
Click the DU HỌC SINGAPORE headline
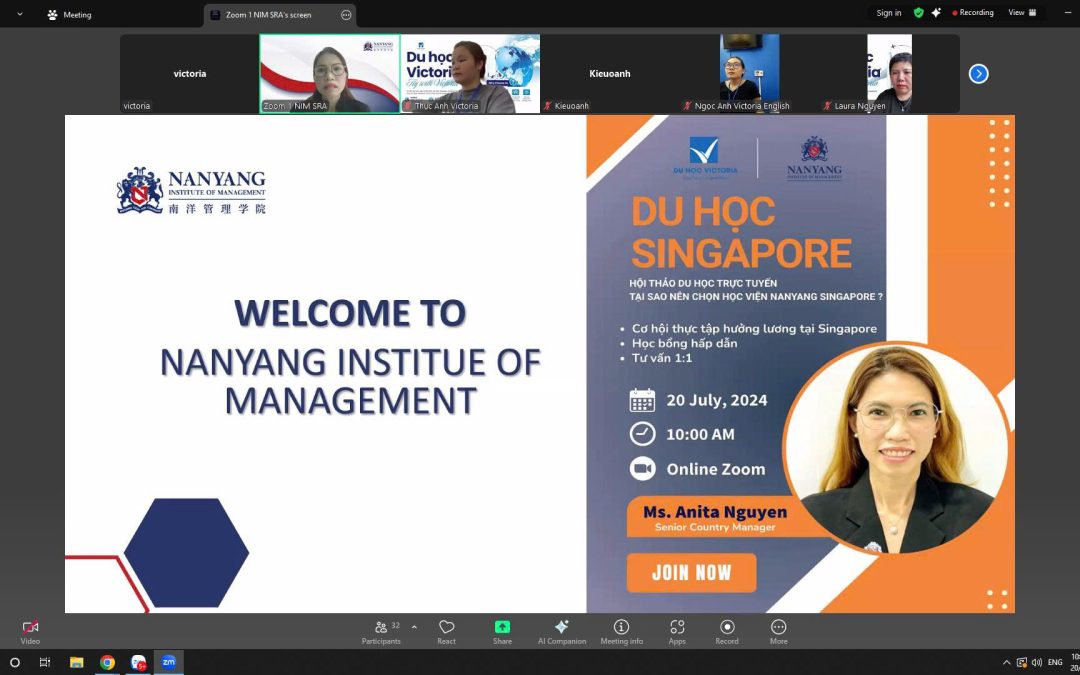point(741,232)
